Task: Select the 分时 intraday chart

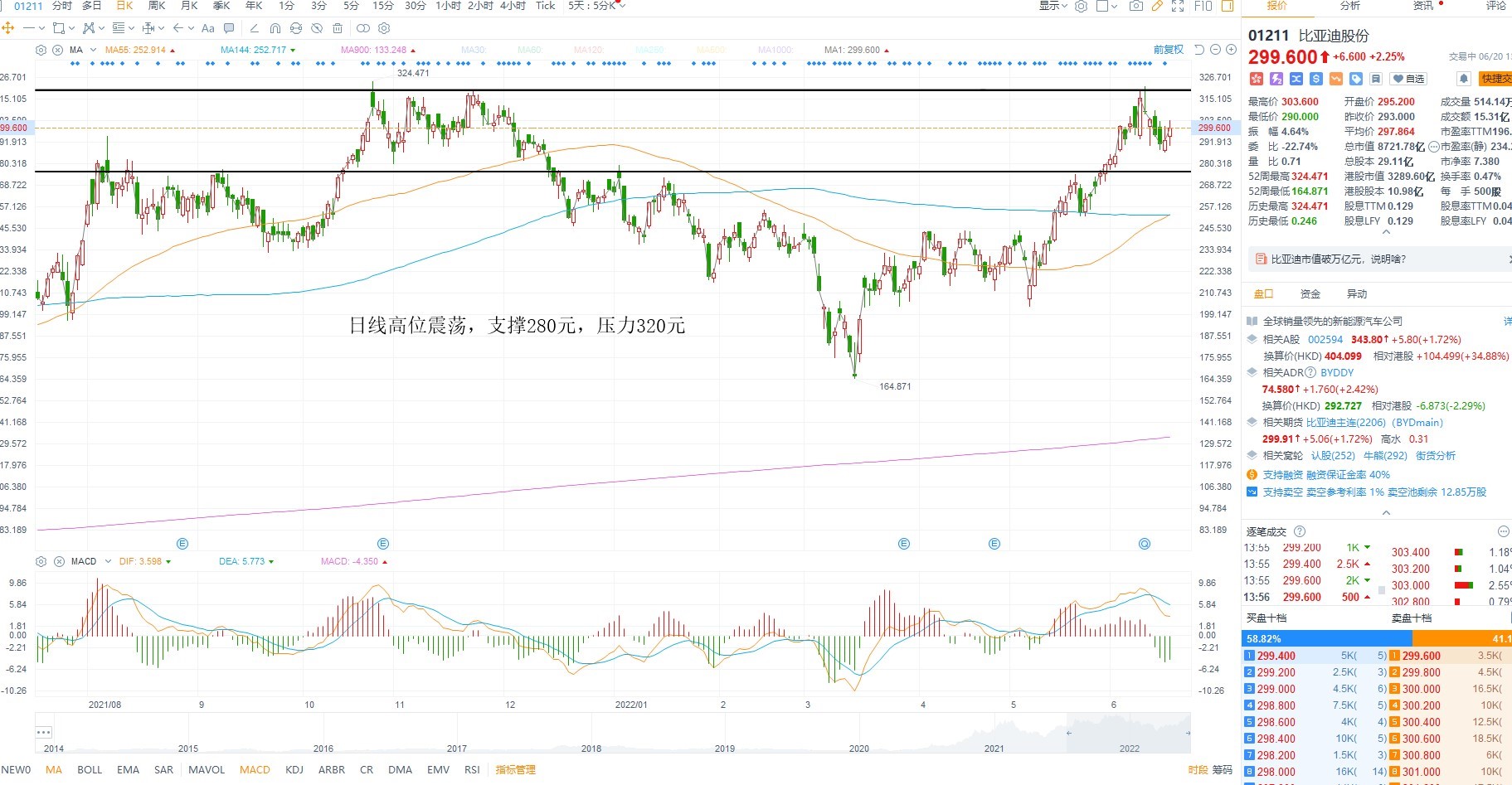Action: 62,6
